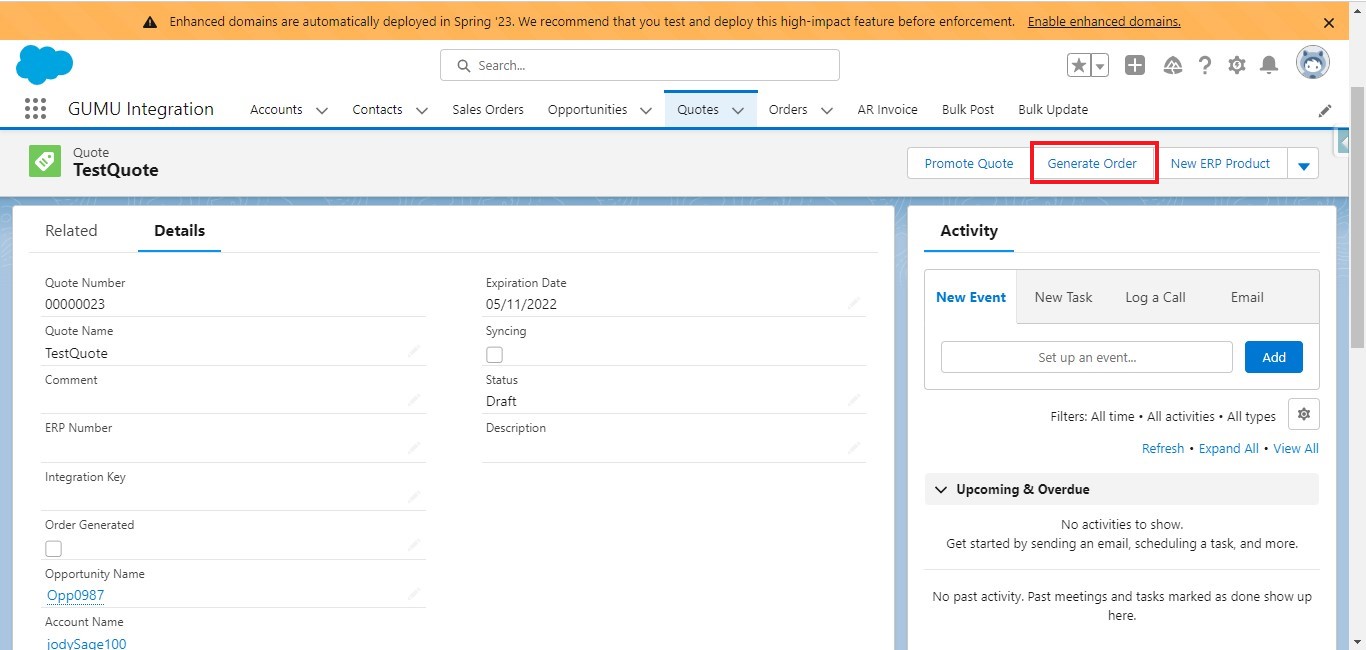Open the Bulk Update tab
1366x650 pixels.
(1053, 110)
